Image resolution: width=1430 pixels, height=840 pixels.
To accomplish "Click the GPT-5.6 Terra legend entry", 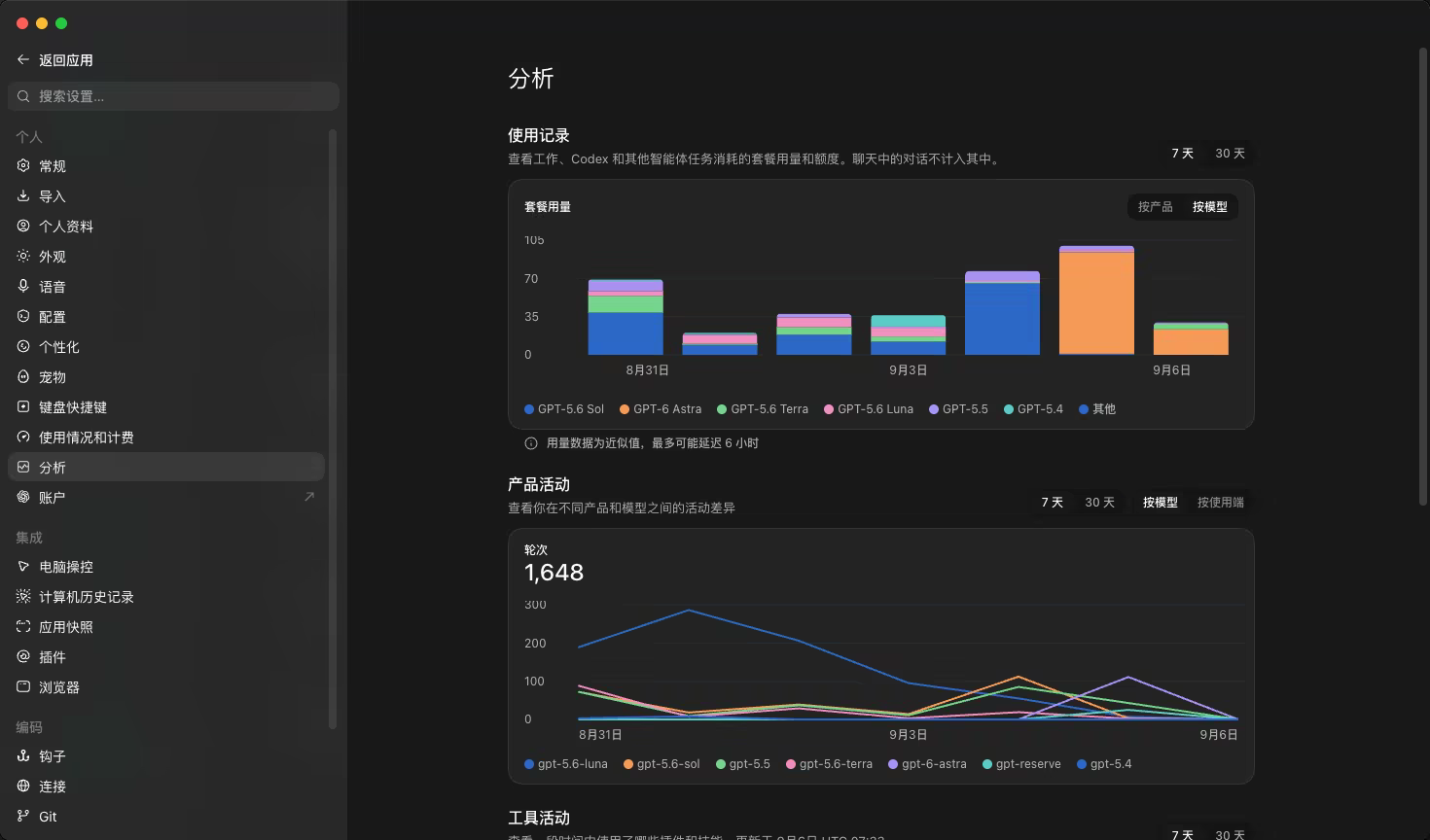I will pos(763,409).
